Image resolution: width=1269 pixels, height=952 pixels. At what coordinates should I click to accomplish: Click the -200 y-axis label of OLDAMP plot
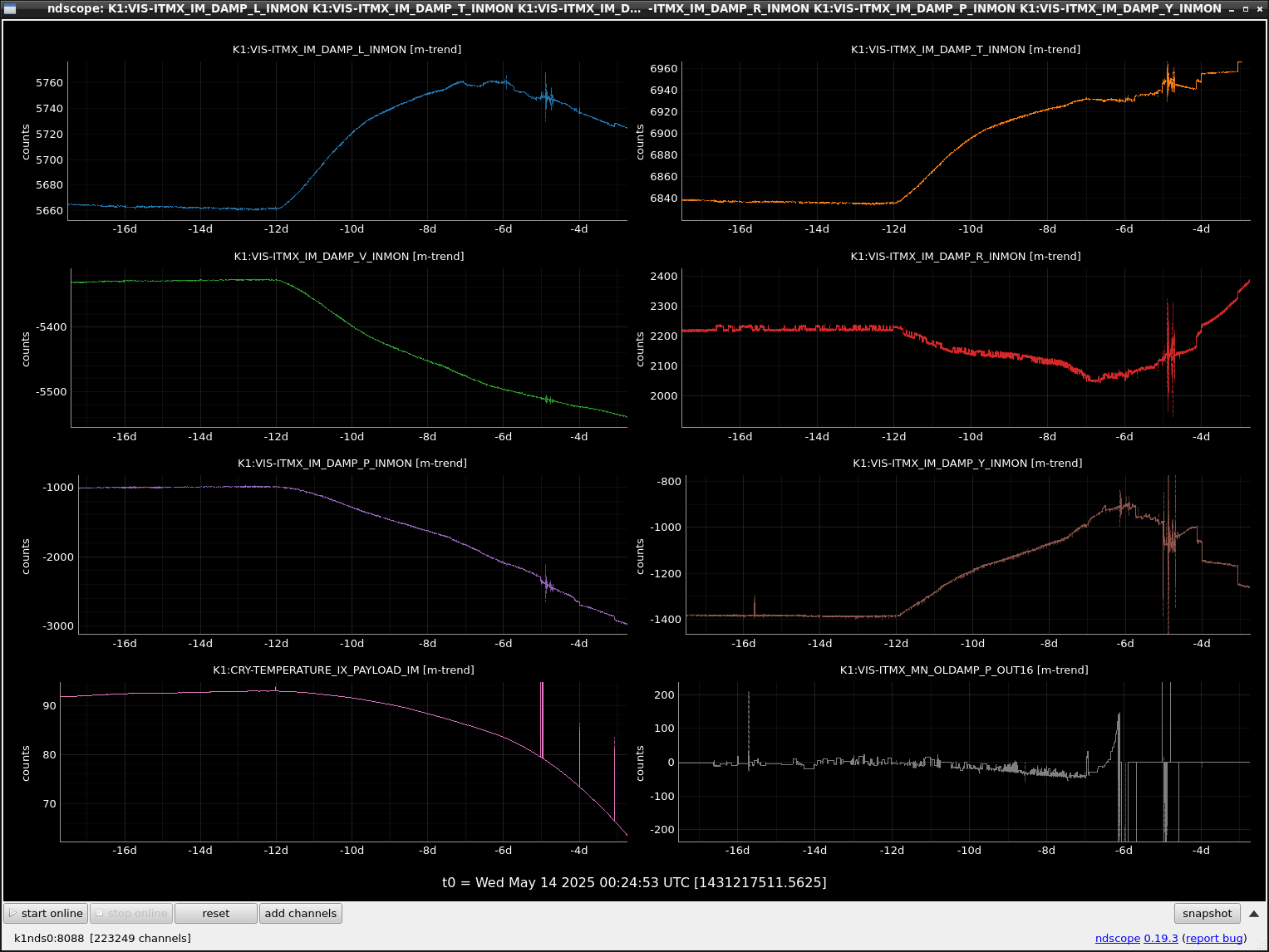[662, 829]
